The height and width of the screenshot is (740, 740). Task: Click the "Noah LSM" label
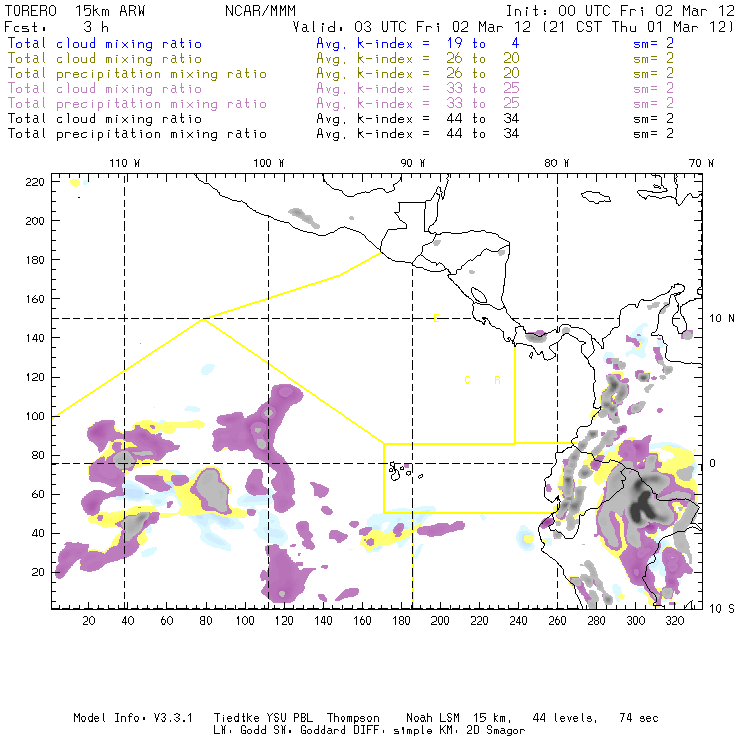click(x=433, y=718)
